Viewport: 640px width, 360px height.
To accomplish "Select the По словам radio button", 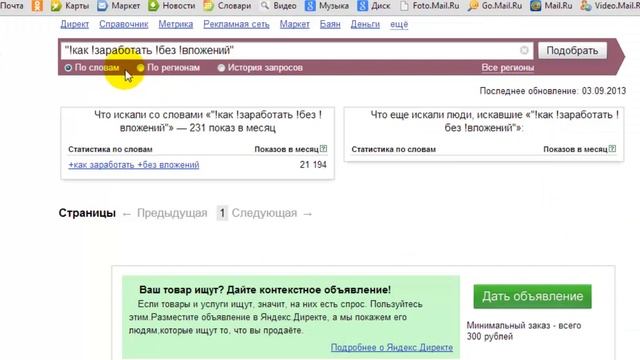I will 68,68.
